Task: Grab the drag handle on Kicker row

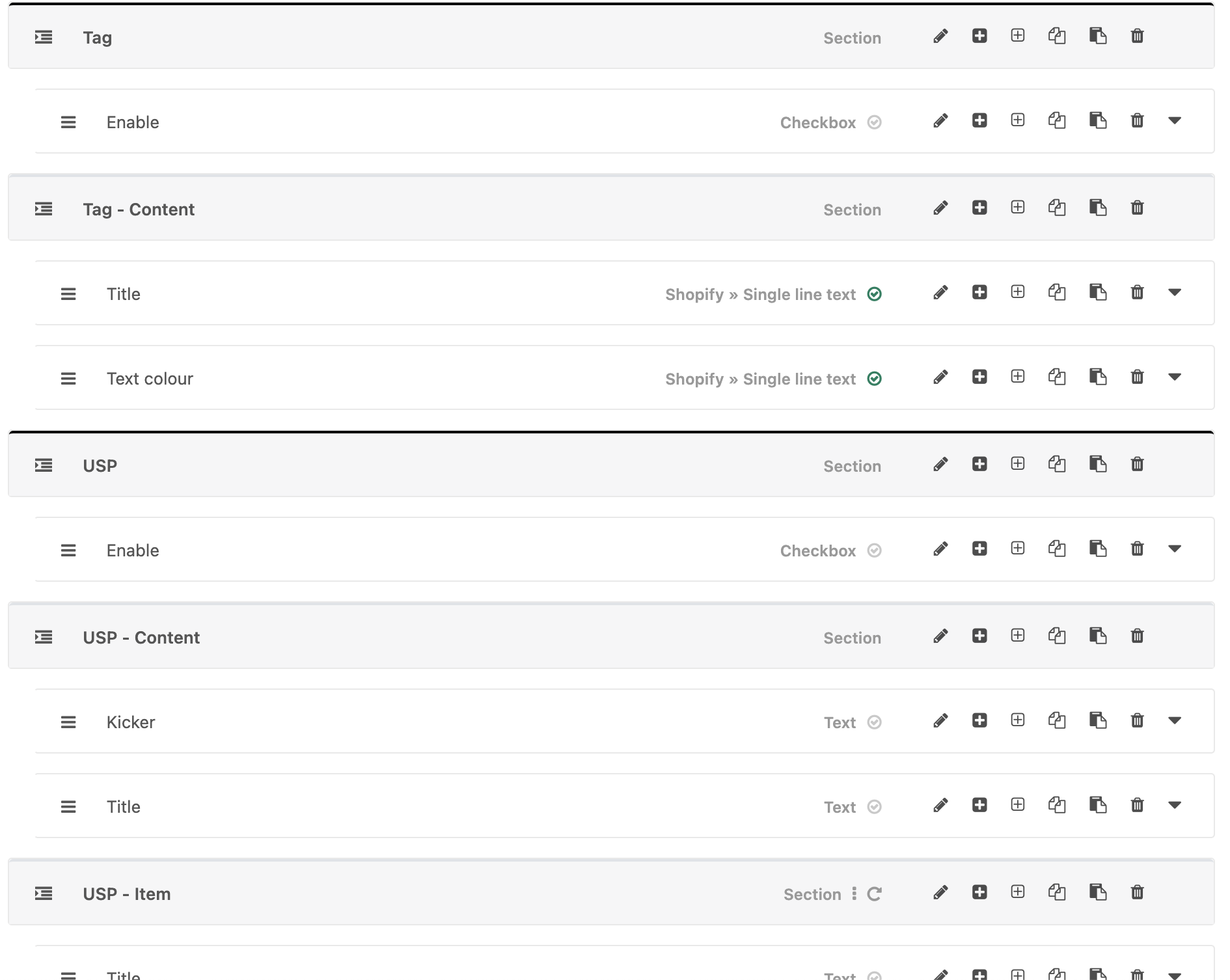Action: pos(68,722)
